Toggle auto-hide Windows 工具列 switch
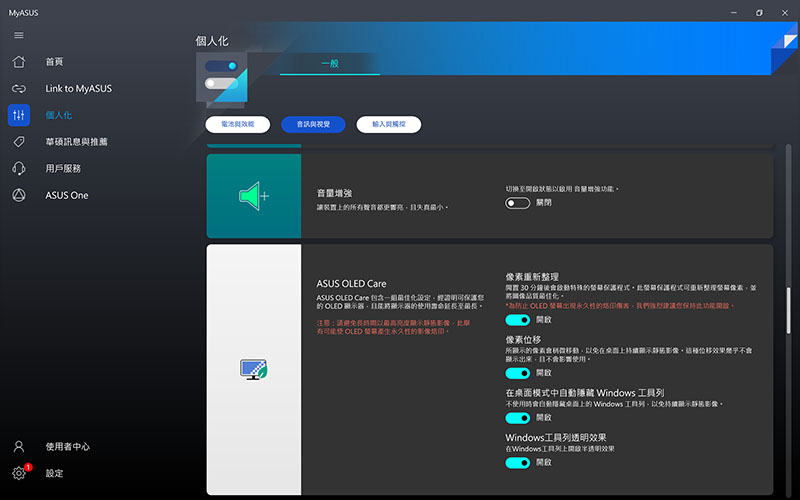The width and height of the screenshot is (800, 500). pyautogui.click(x=517, y=418)
